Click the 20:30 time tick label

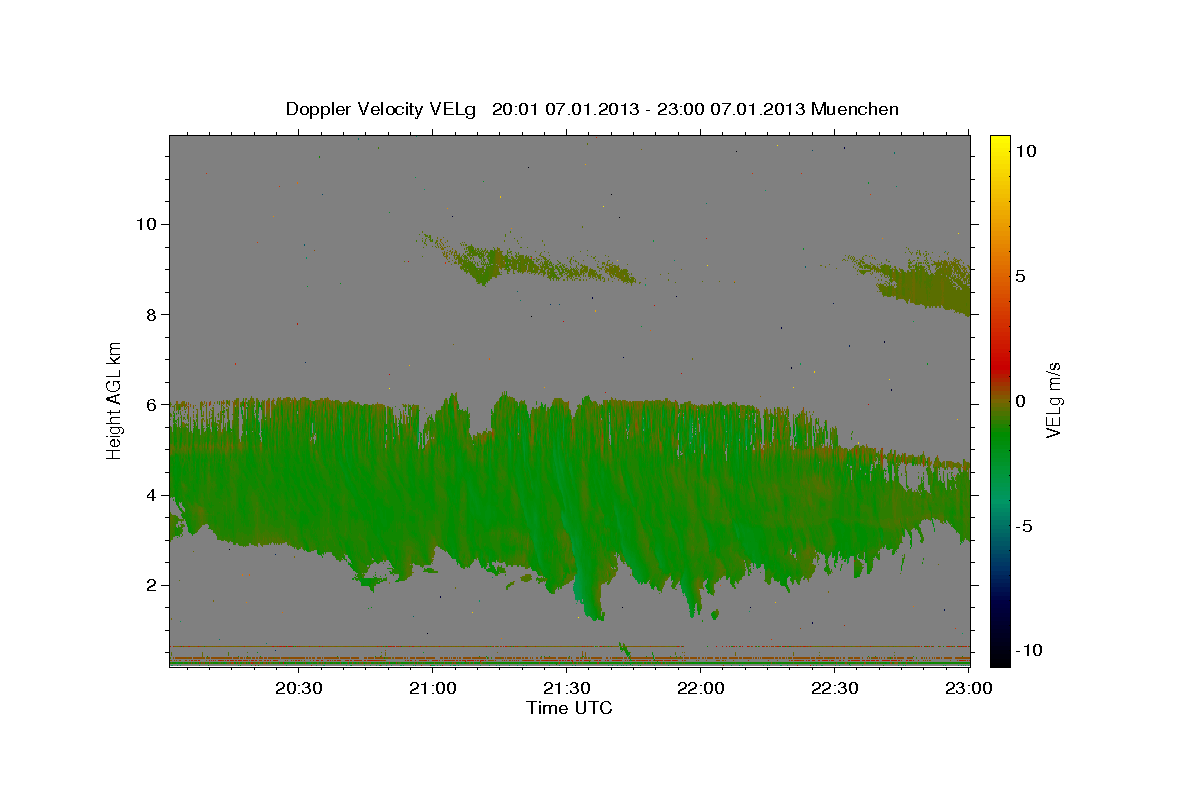[299, 689]
